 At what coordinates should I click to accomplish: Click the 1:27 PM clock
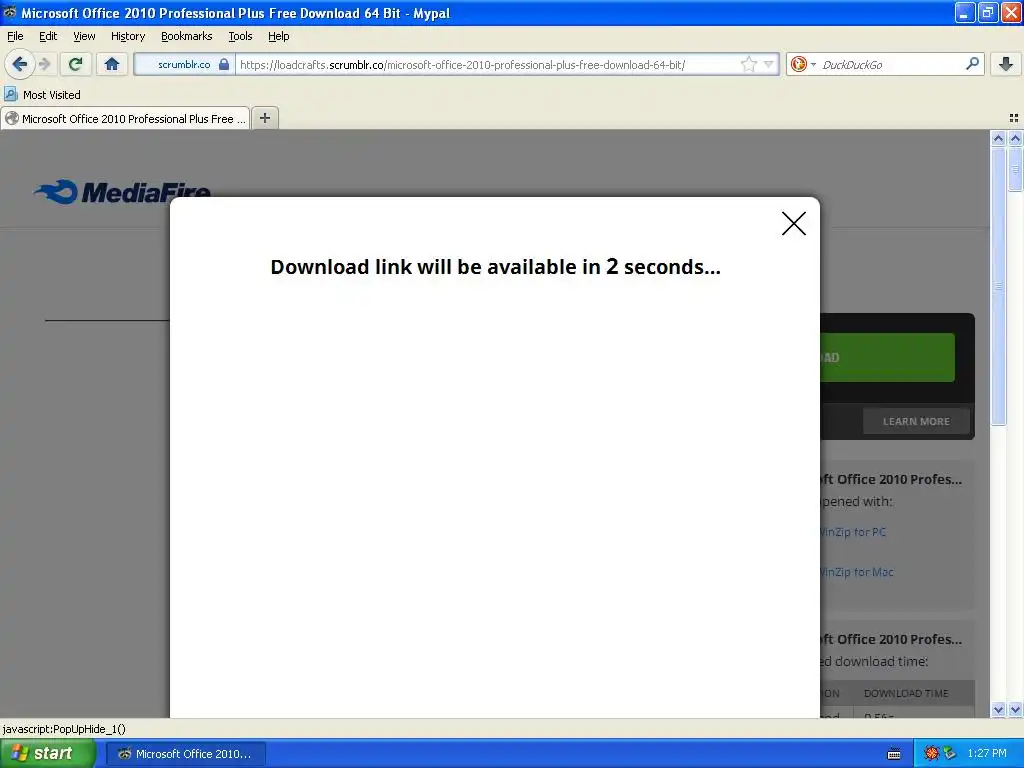[987, 754]
